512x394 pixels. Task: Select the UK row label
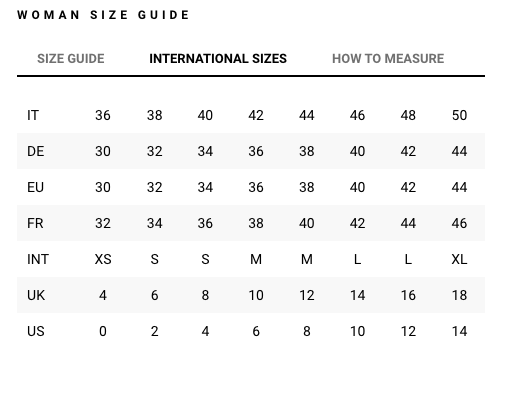(x=36, y=295)
